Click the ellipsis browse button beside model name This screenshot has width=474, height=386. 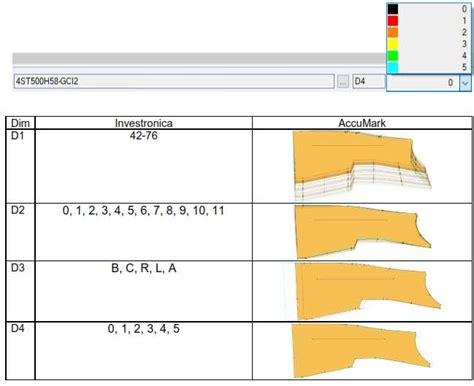pyautogui.click(x=343, y=81)
